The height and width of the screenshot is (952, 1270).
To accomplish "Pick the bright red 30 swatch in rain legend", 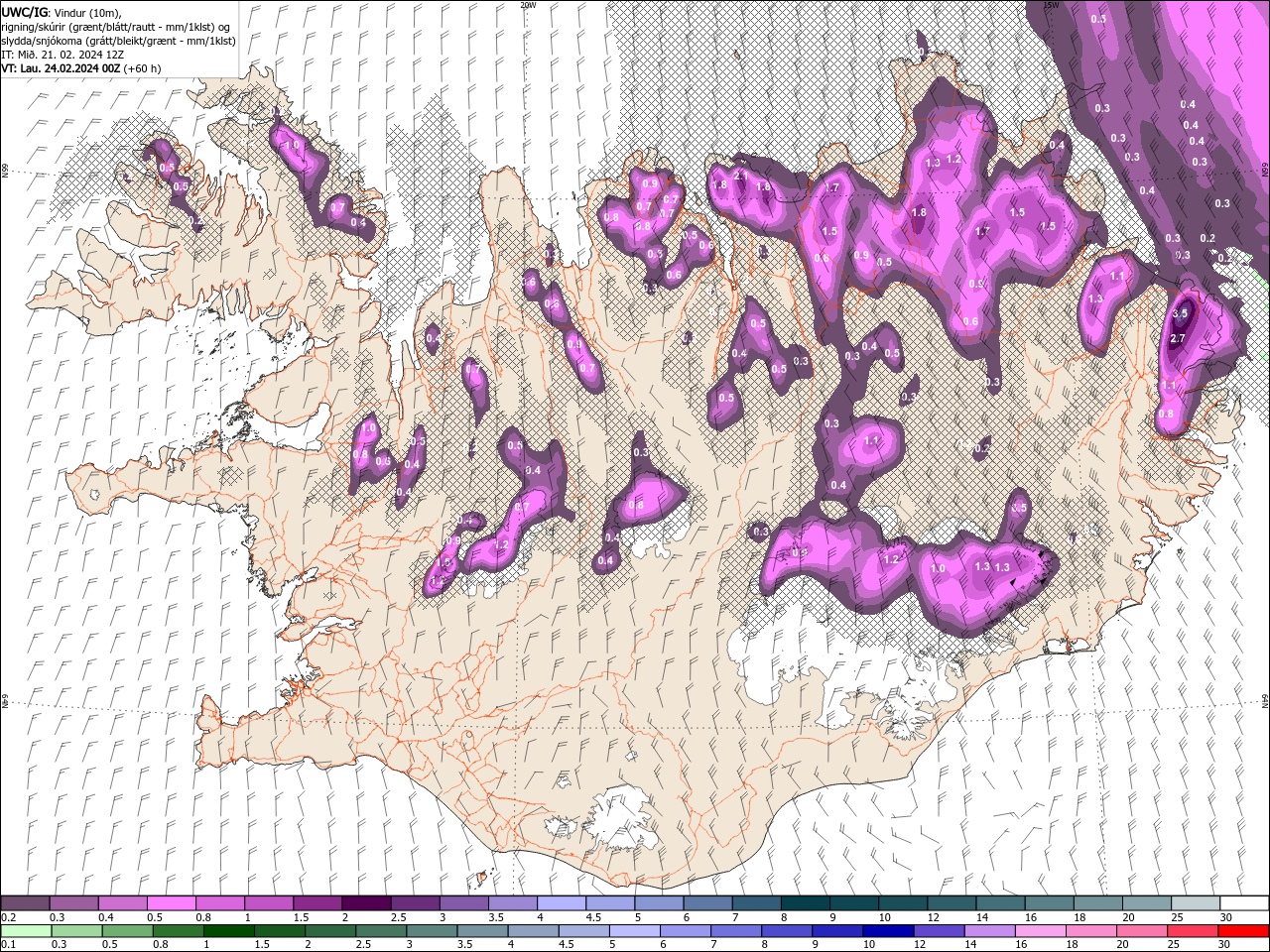I will point(1244,930).
